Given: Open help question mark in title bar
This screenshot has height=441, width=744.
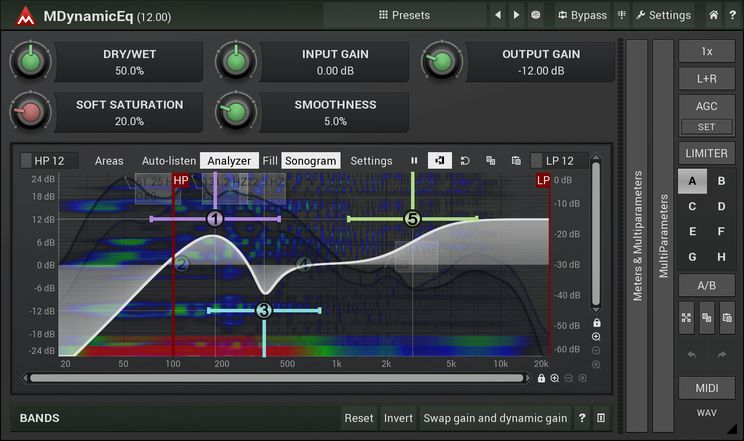Looking at the screenshot, I should point(732,15).
